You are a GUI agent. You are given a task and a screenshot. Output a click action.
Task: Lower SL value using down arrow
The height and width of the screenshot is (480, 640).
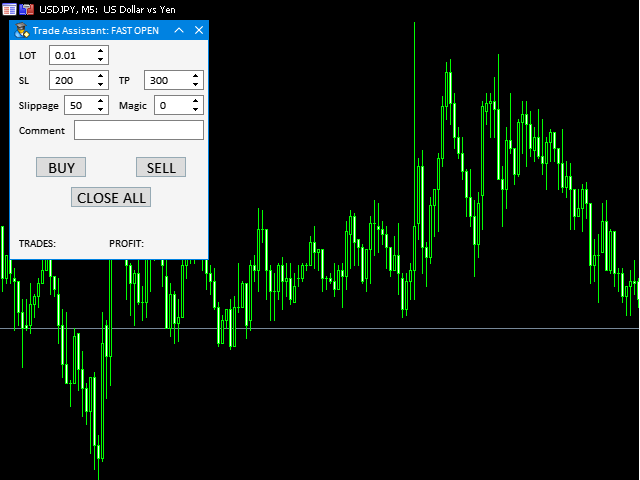point(100,85)
